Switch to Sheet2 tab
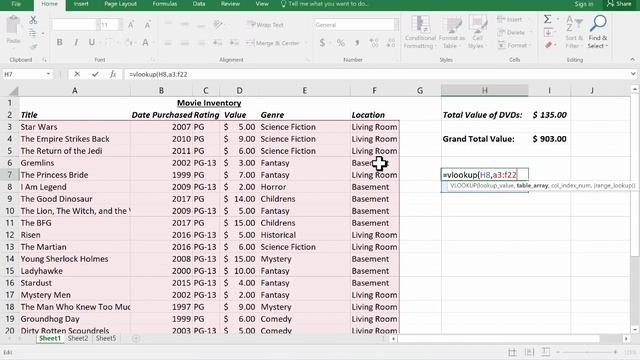Screen dimensions: 640x360 pyautogui.click(x=78, y=338)
